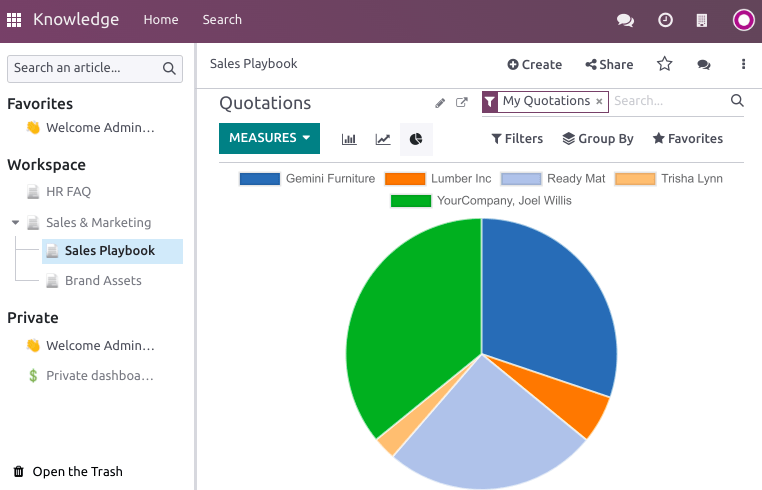
Task: Switch to line chart view
Action: 383,139
